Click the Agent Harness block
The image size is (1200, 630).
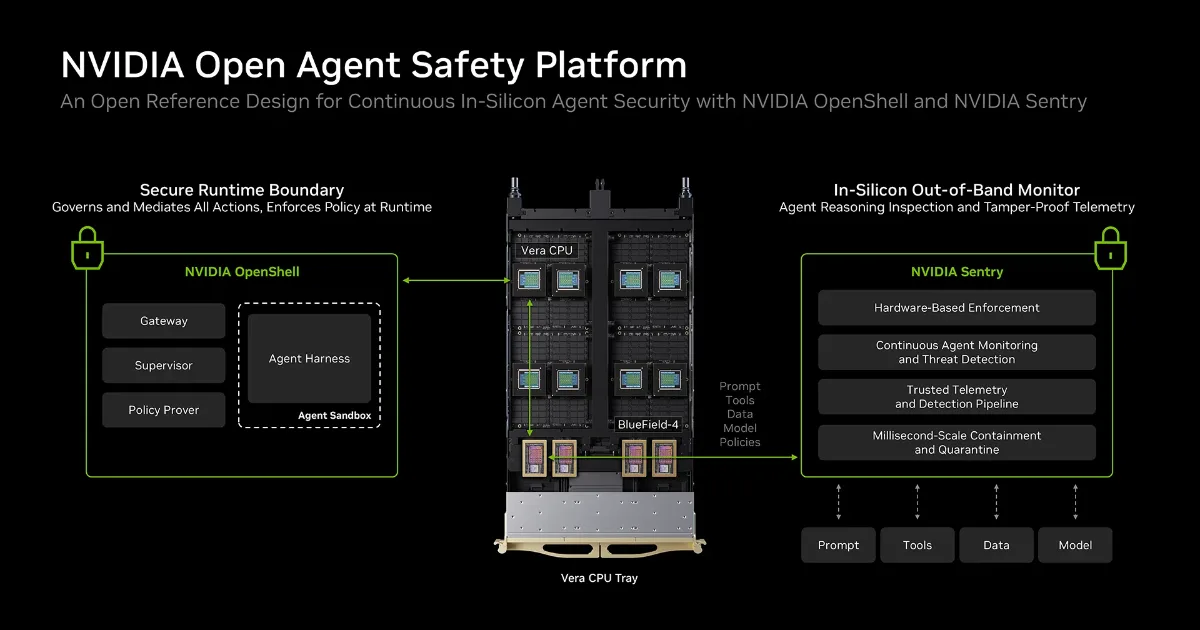309,358
